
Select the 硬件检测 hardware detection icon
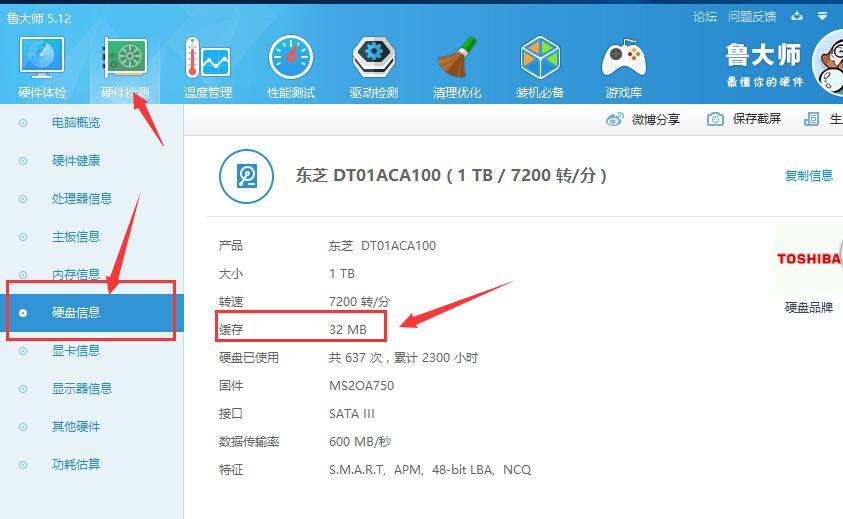tap(125, 57)
